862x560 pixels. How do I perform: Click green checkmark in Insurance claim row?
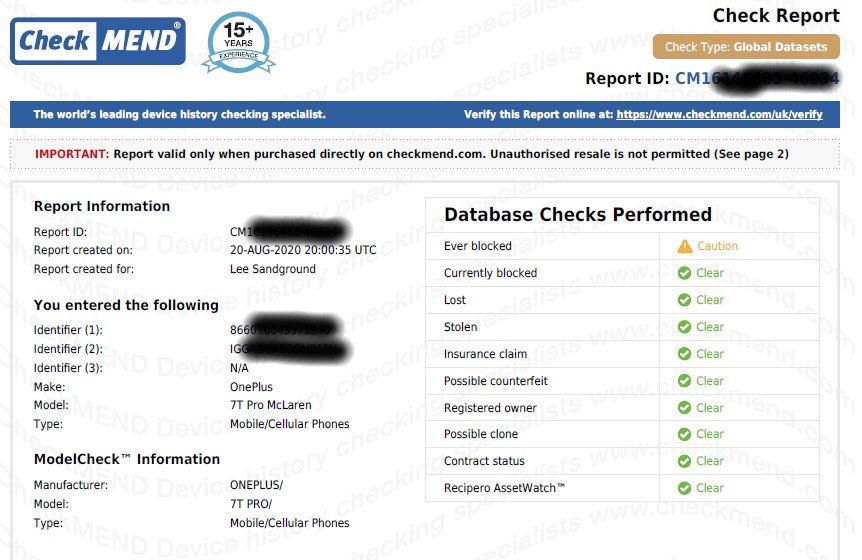(684, 354)
